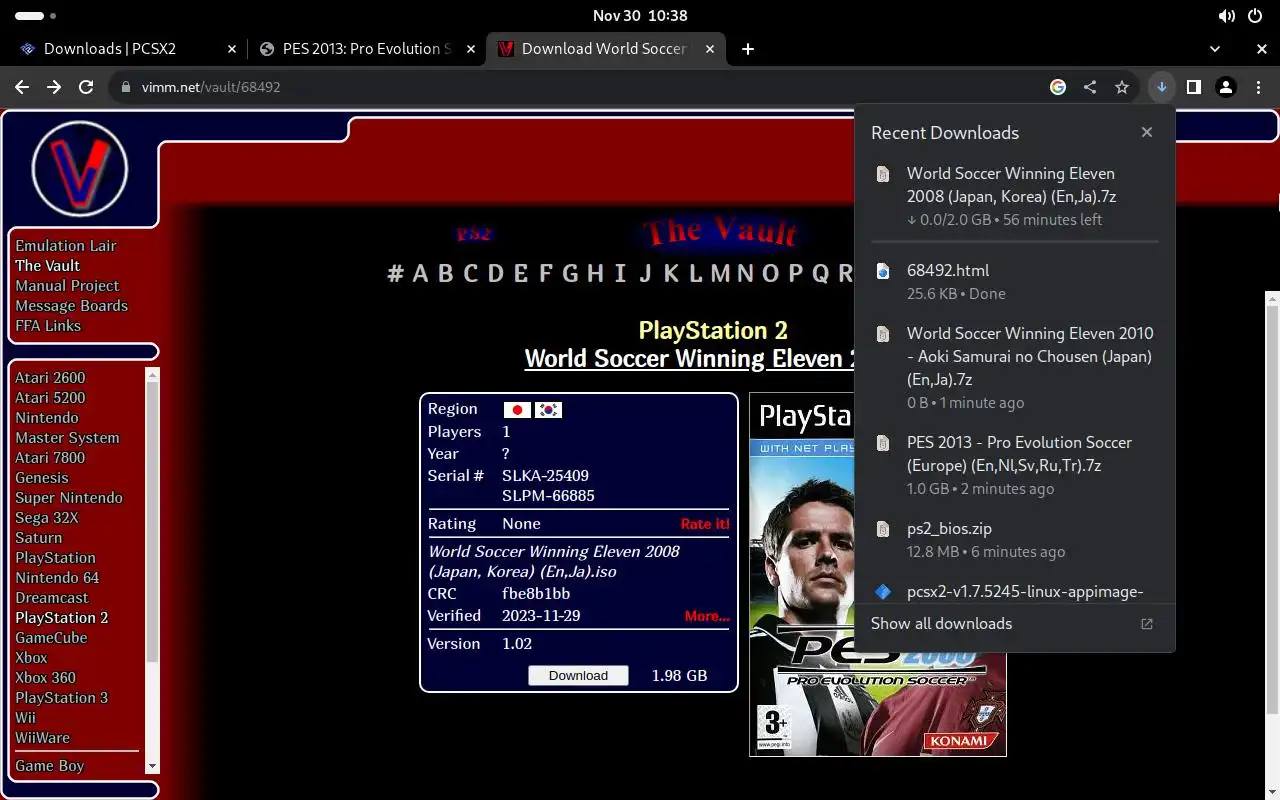Open external link icon beside Show all downloads
This screenshot has height=800, width=1280.
point(1147,624)
